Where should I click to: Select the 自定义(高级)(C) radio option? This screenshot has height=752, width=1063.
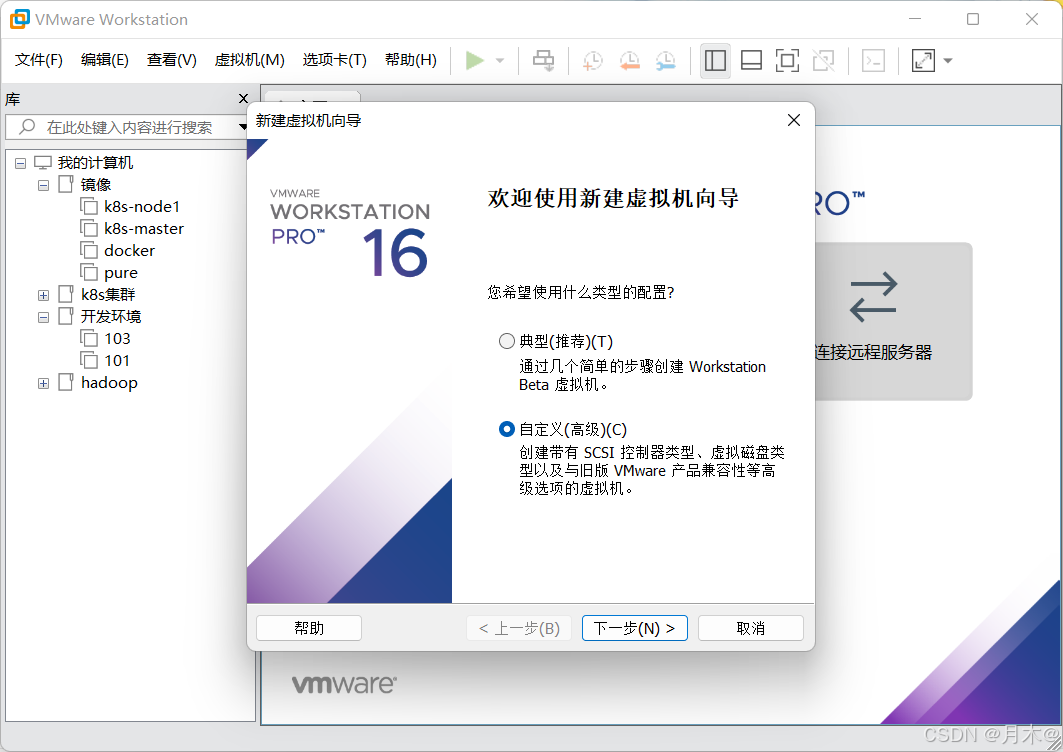[x=506, y=429]
